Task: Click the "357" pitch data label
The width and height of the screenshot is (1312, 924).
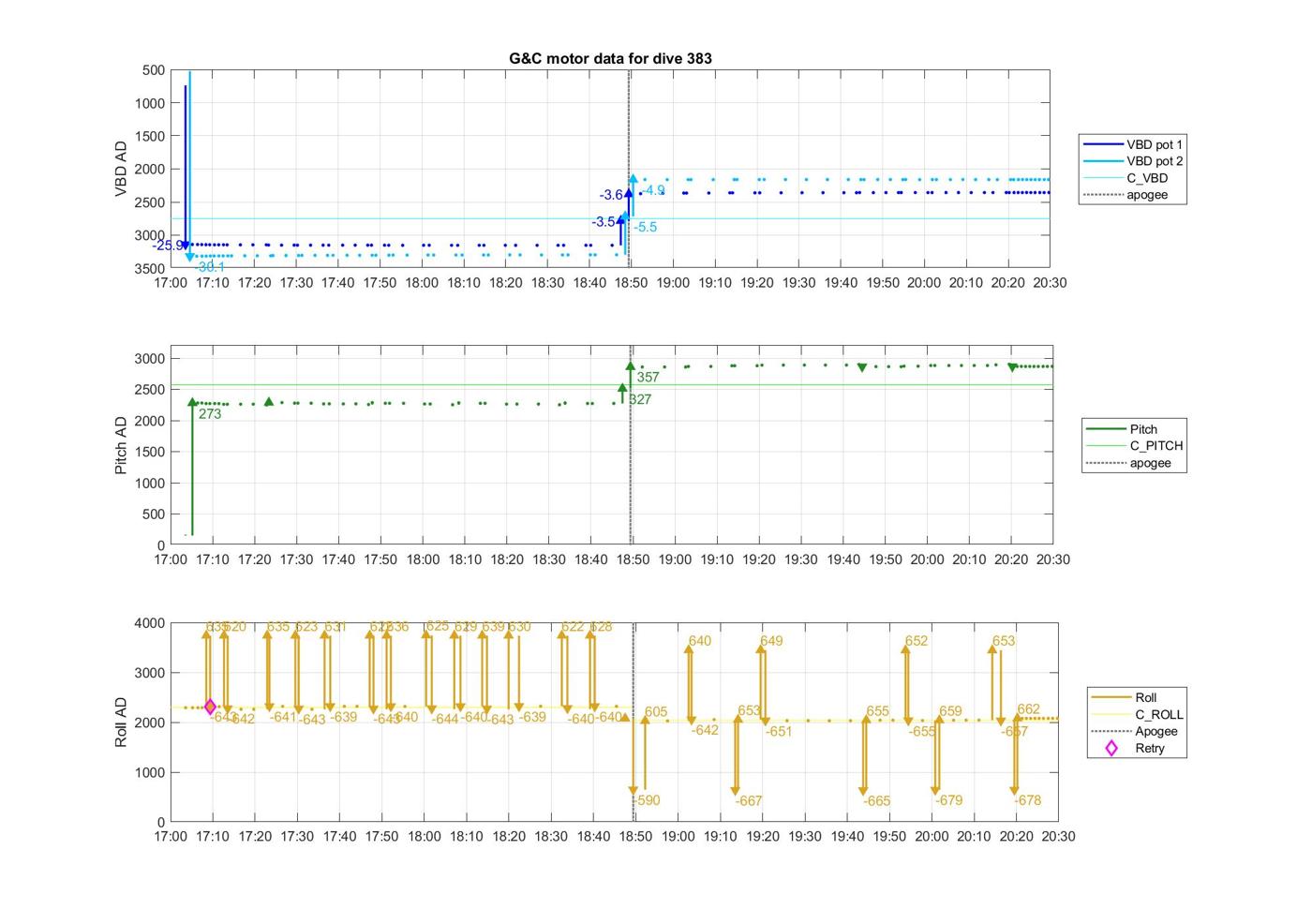Action: pyautogui.click(x=648, y=378)
